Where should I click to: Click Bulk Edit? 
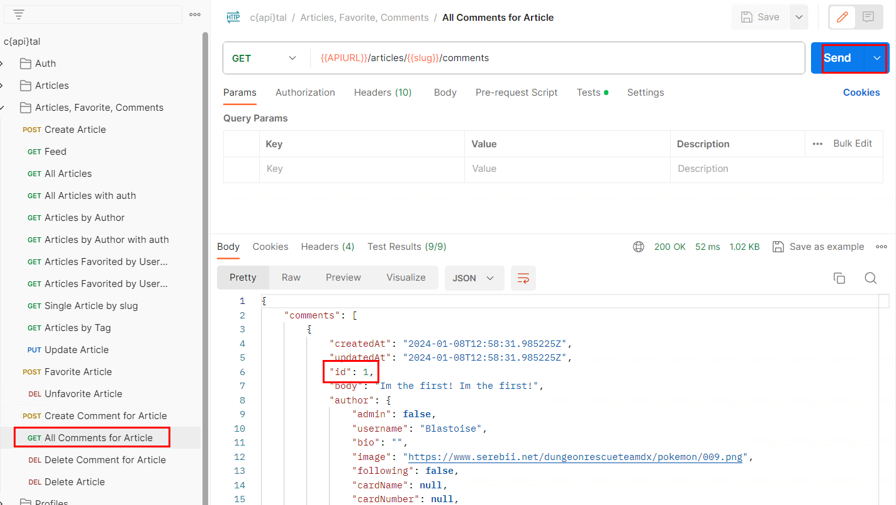(852, 143)
